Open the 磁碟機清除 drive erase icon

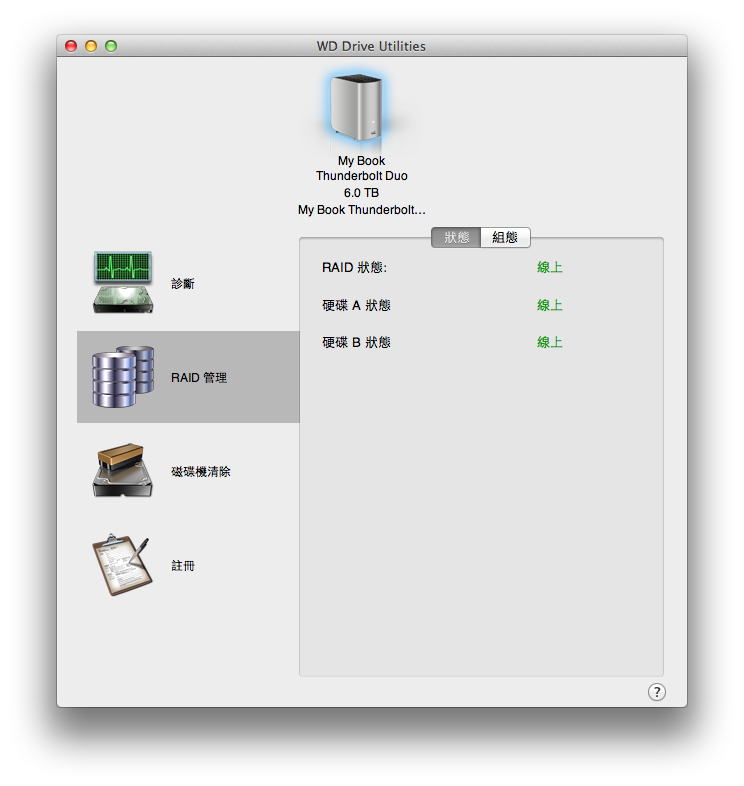pyautogui.click(x=123, y=471)
